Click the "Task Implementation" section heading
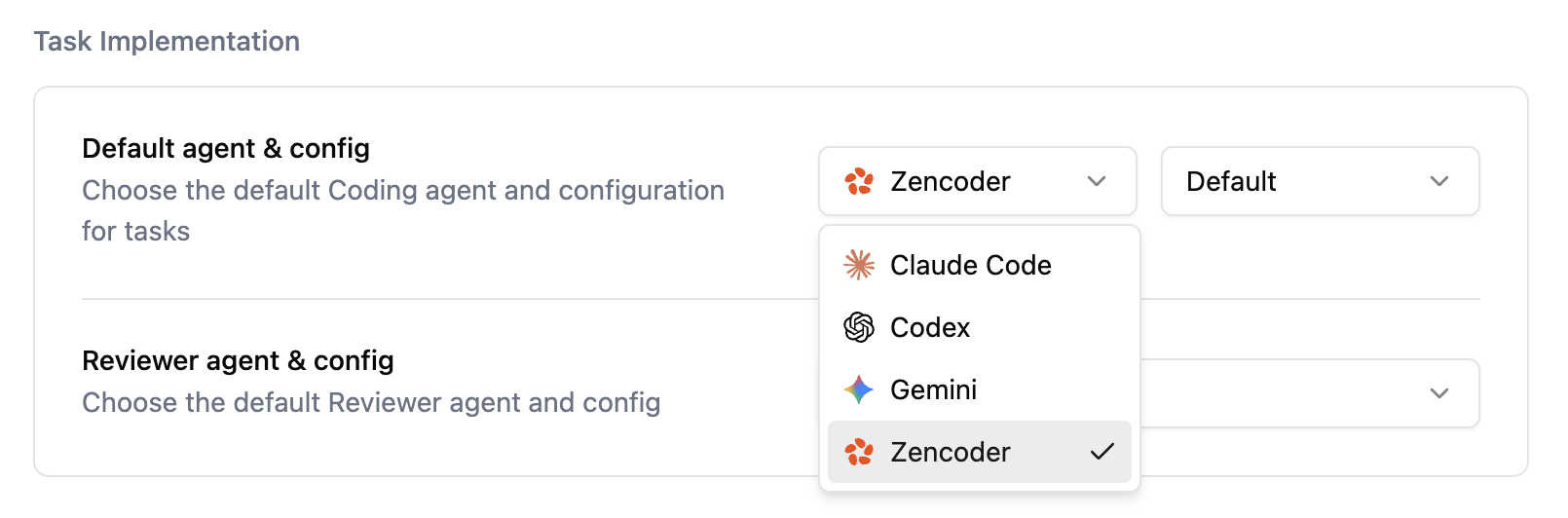Screen dimensions: 1568x518 (167, 41)
